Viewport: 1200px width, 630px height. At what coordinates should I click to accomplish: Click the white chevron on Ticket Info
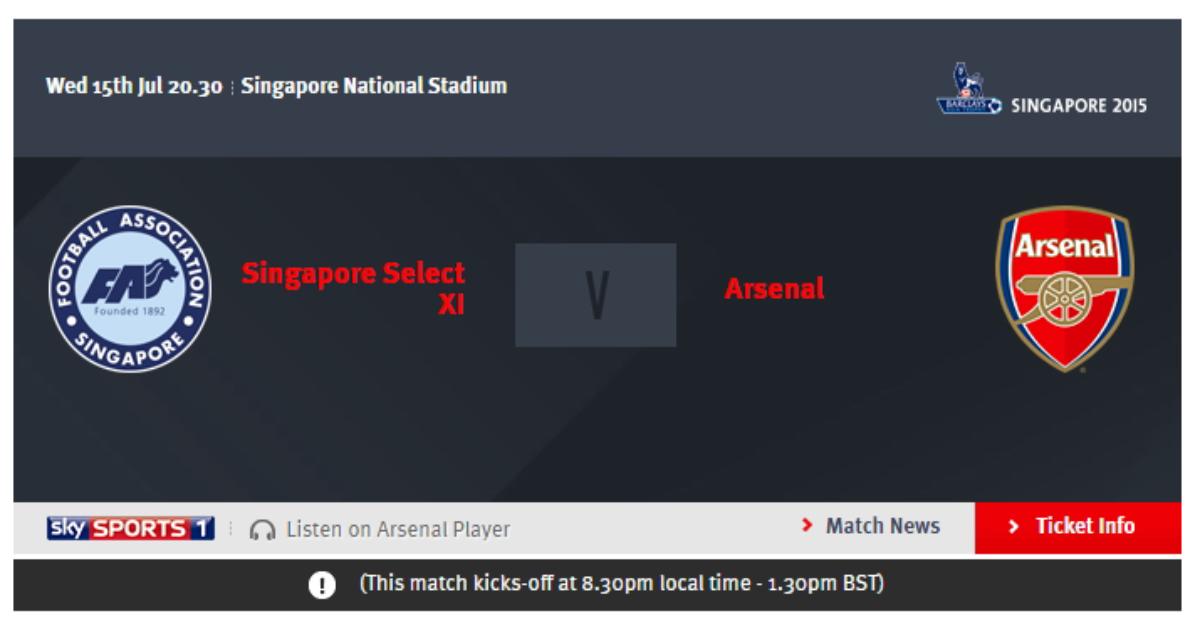click(x=1014, y=527)
